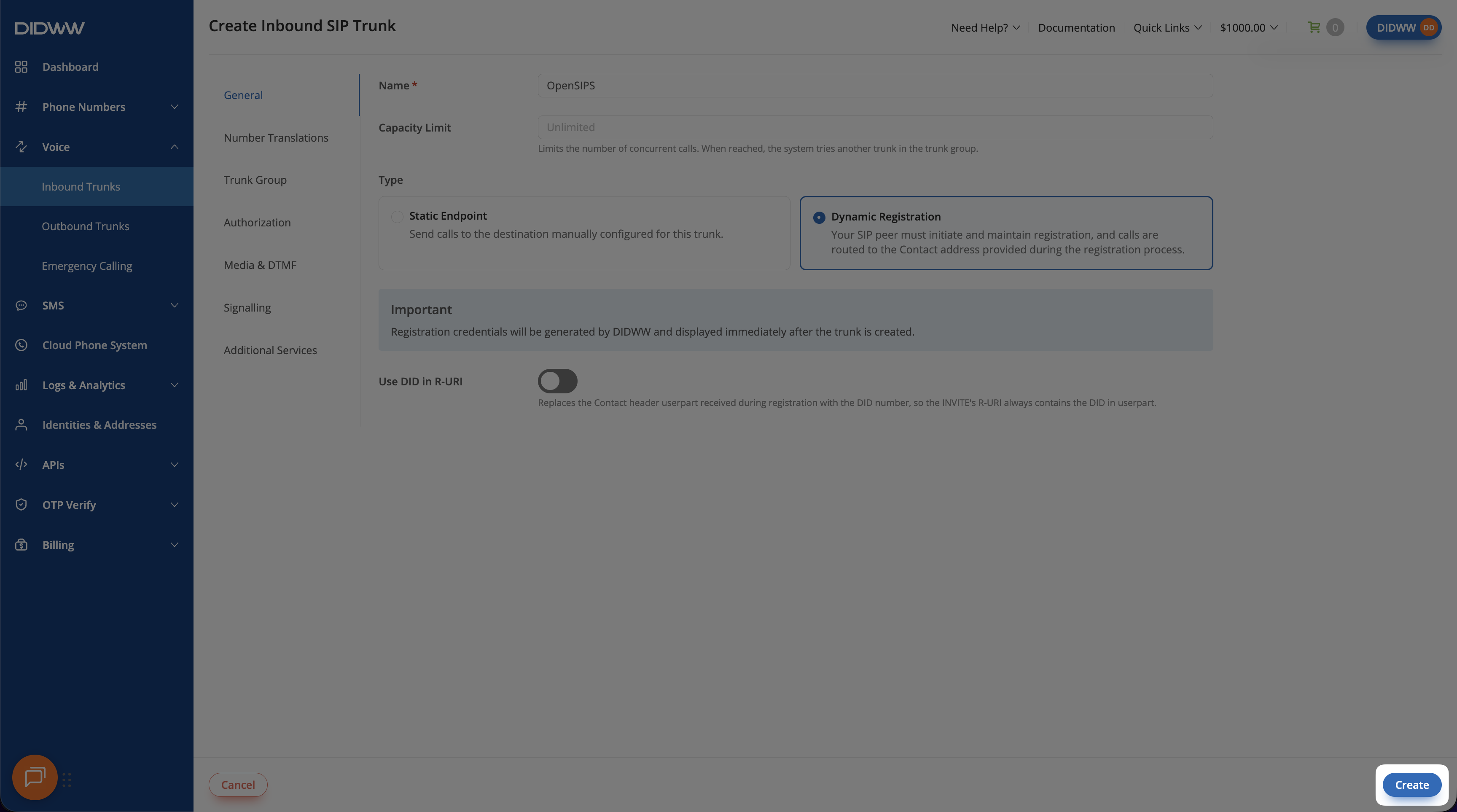Click the chat widget drag handle dots
Image resolution: width=1457 pixels, height=812 pixels.
click(x=67, y=780)
